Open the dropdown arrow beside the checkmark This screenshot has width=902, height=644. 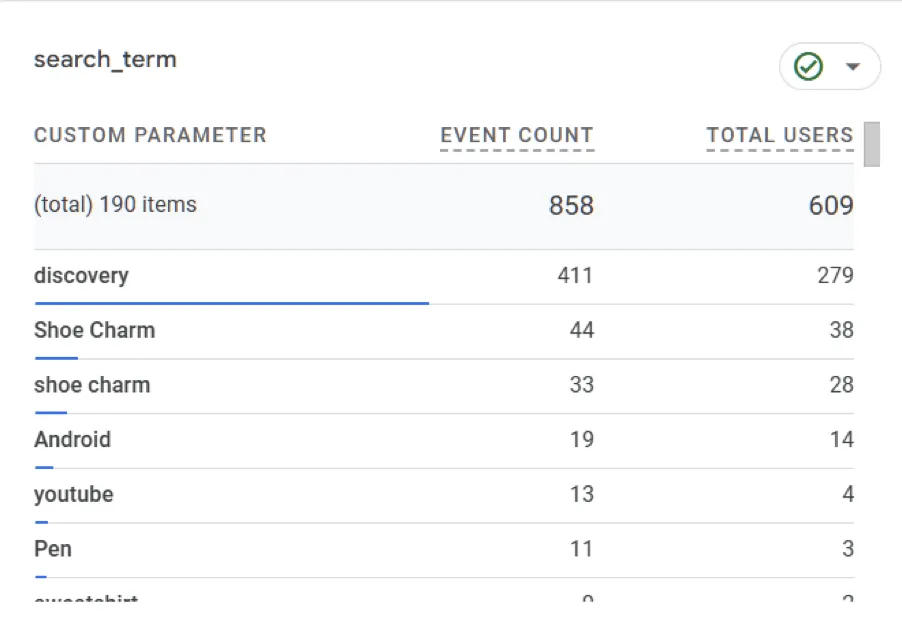pyautogui.click(x=853, y=67)
